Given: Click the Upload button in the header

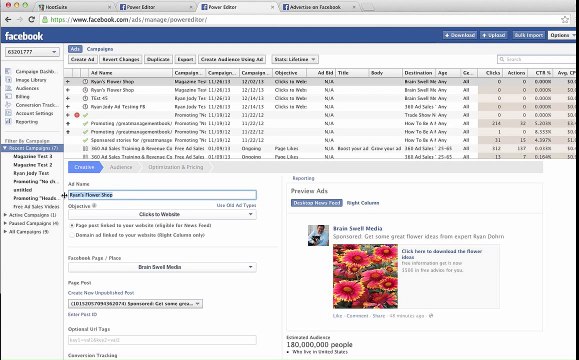Looking at the screenshot, I should point(494,35).
